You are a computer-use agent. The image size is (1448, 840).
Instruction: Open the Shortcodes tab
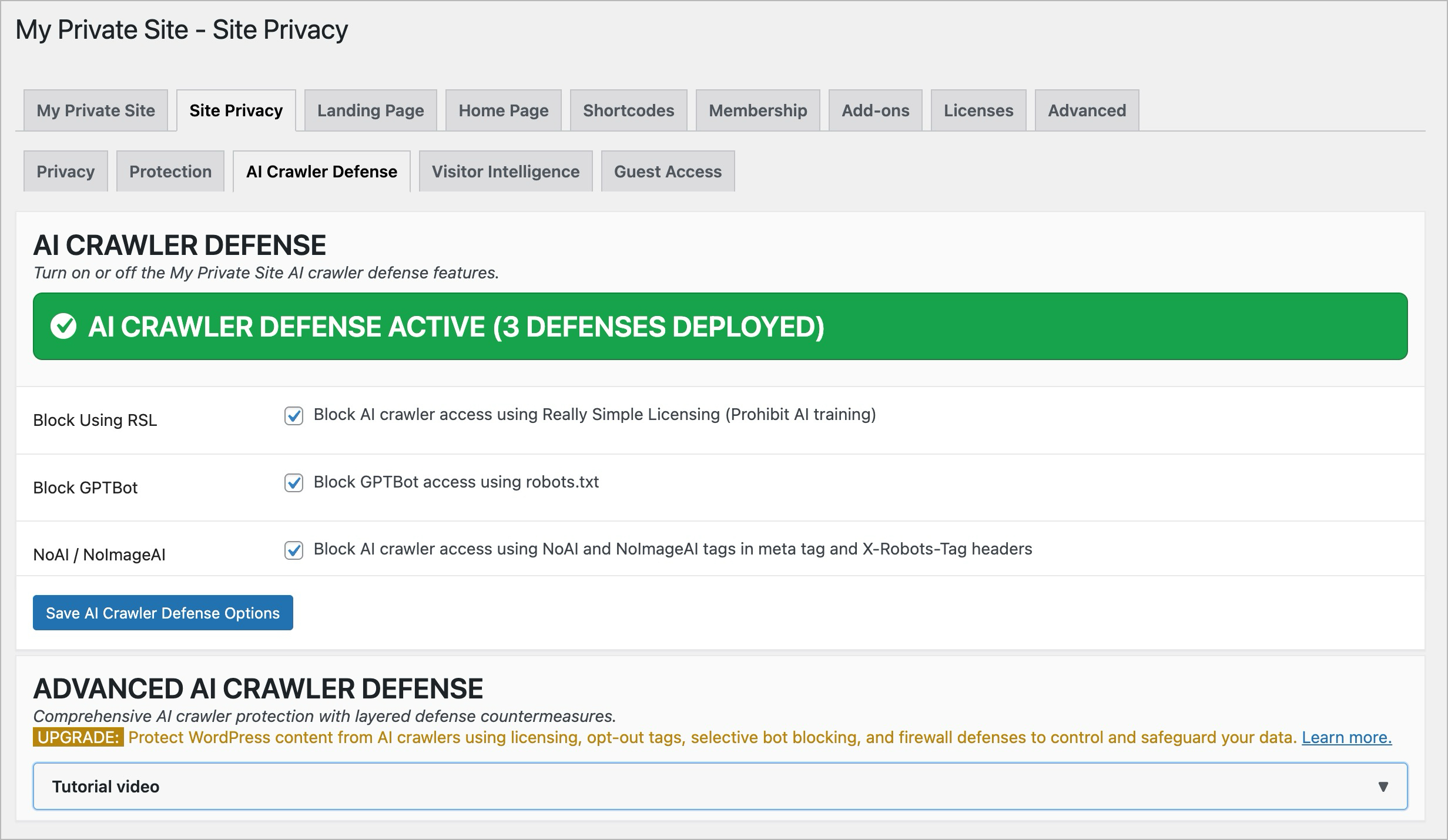pyautogui.click(x=628, y=110)
